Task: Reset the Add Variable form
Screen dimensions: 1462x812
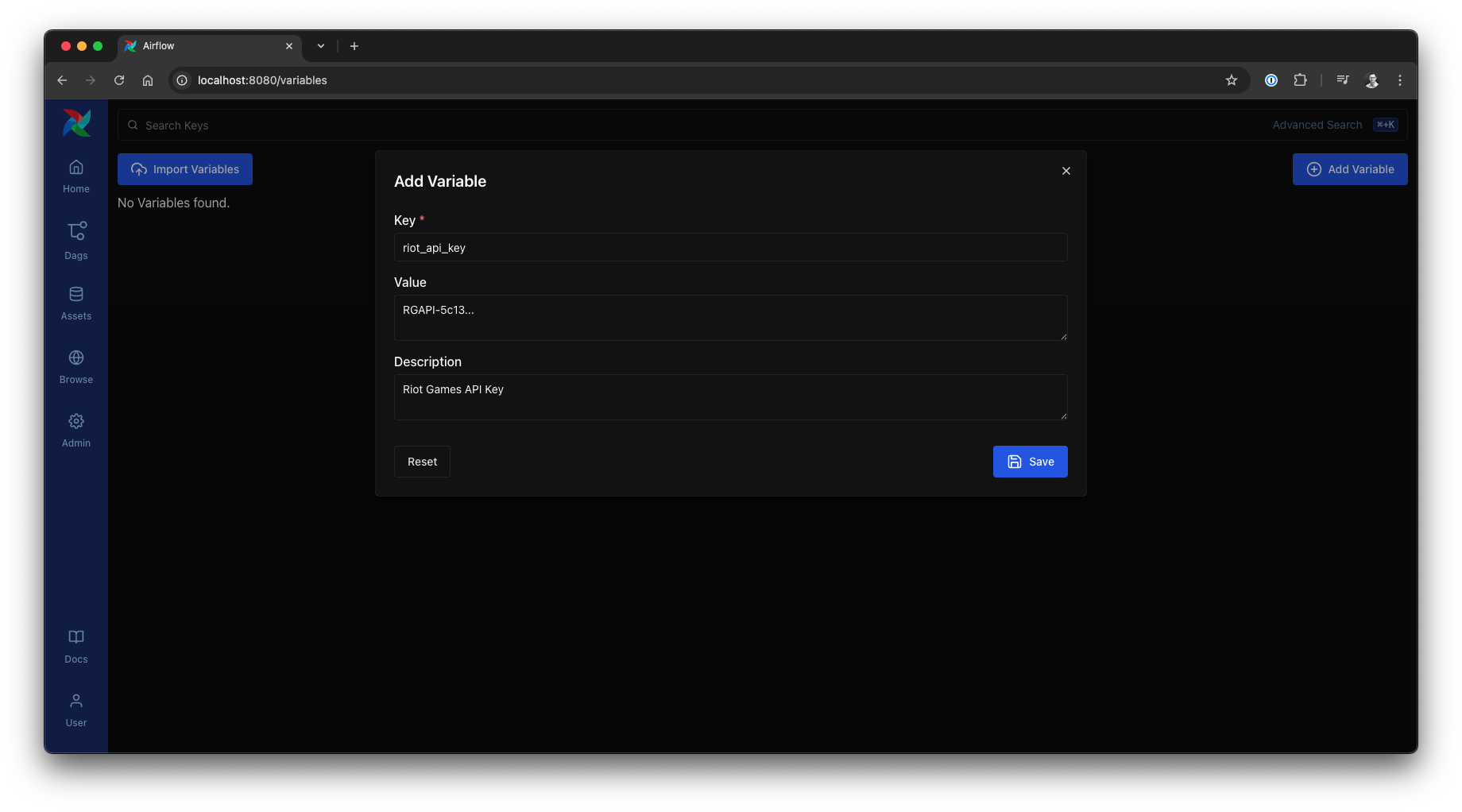Action: coord(422,462)
